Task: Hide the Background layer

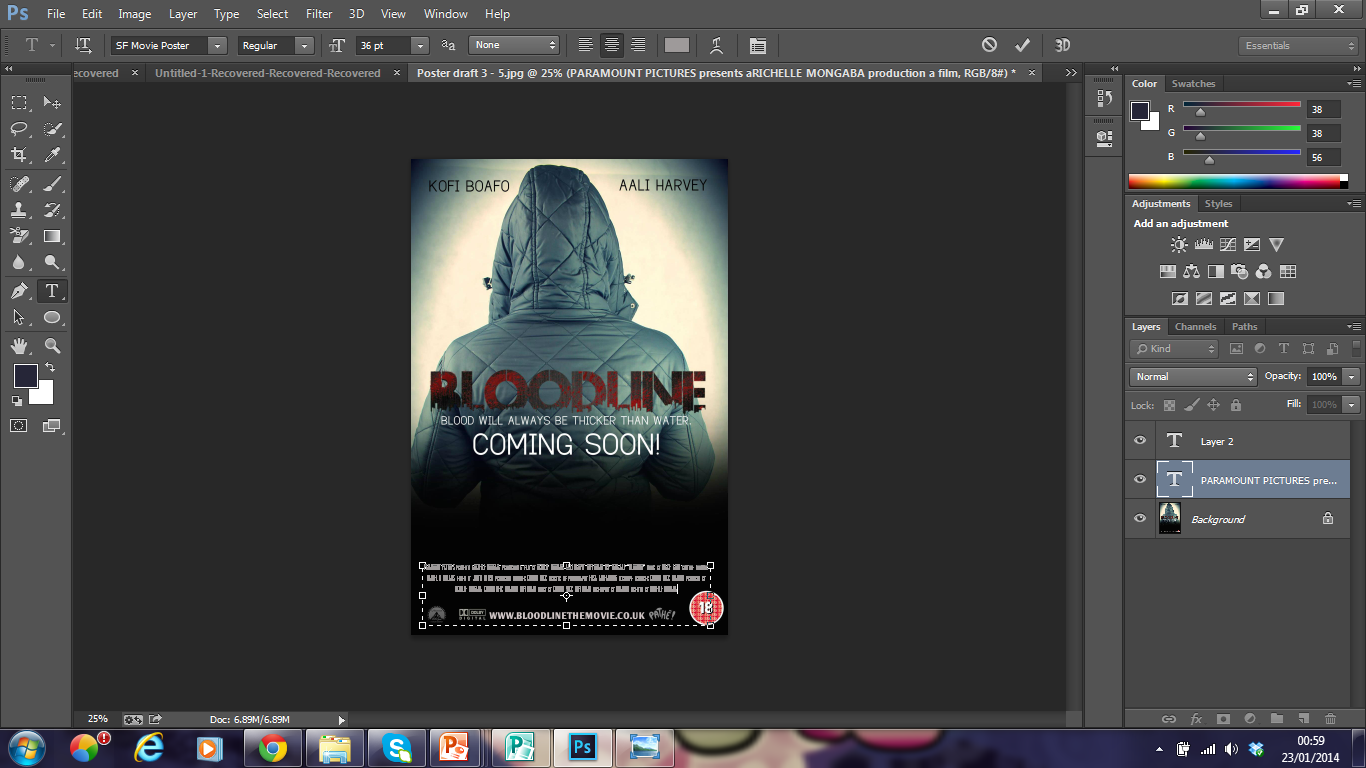Action: point(1139,518)
